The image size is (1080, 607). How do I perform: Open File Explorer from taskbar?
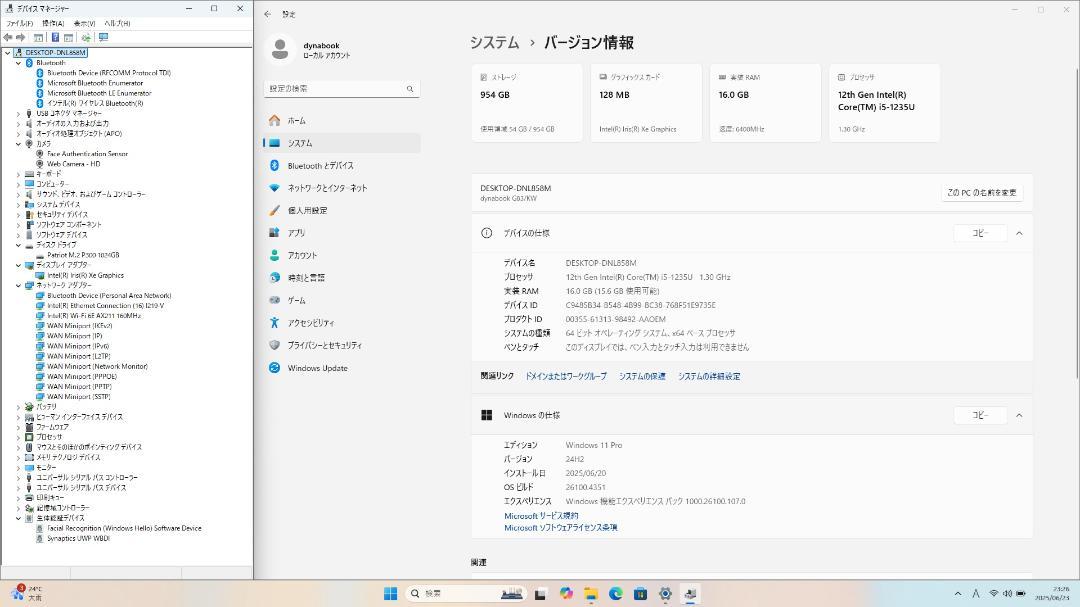[x=591, y=593]
